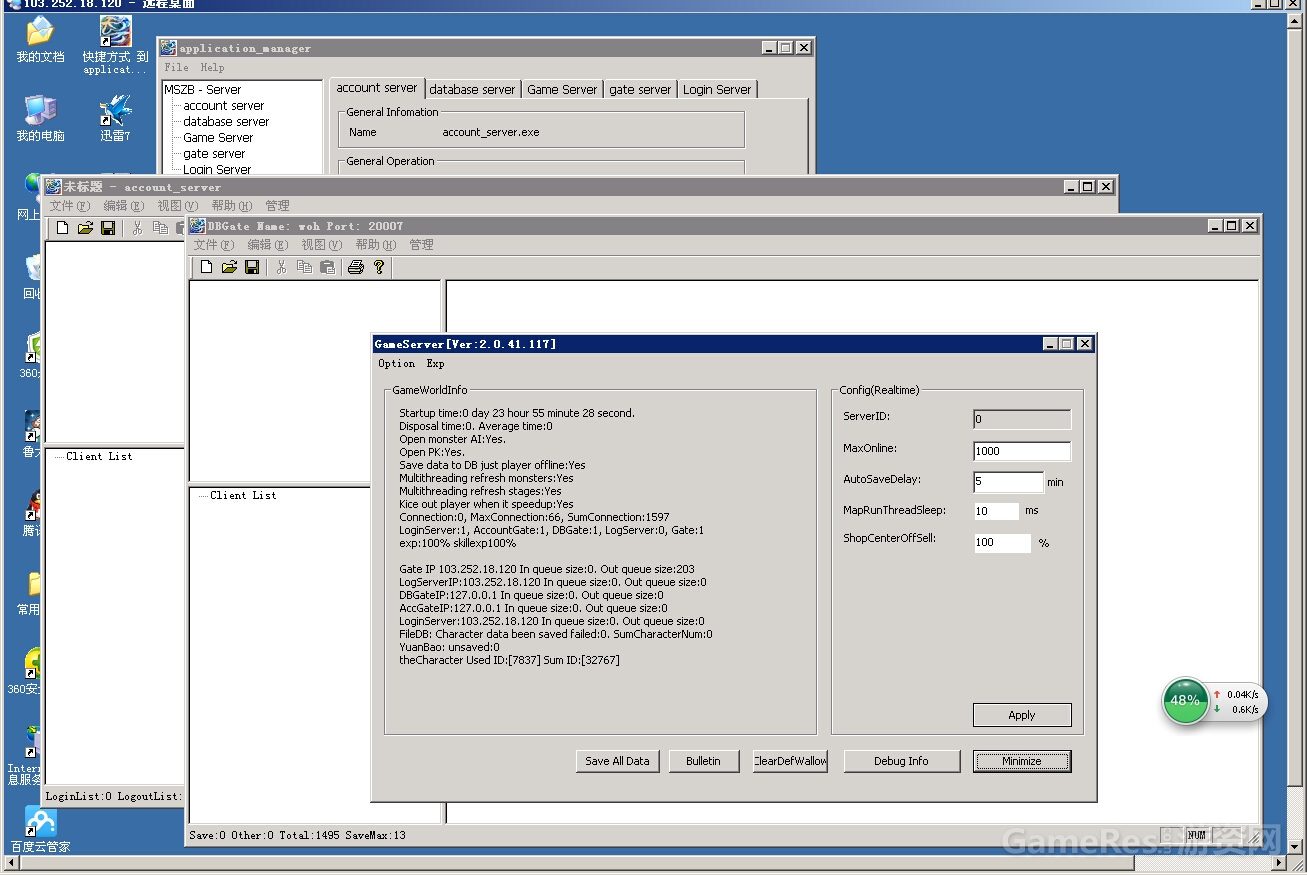Screen dimensions: 1307x875
Task: Open 编辑(E) menu in DBGate window
Action: 267,245
